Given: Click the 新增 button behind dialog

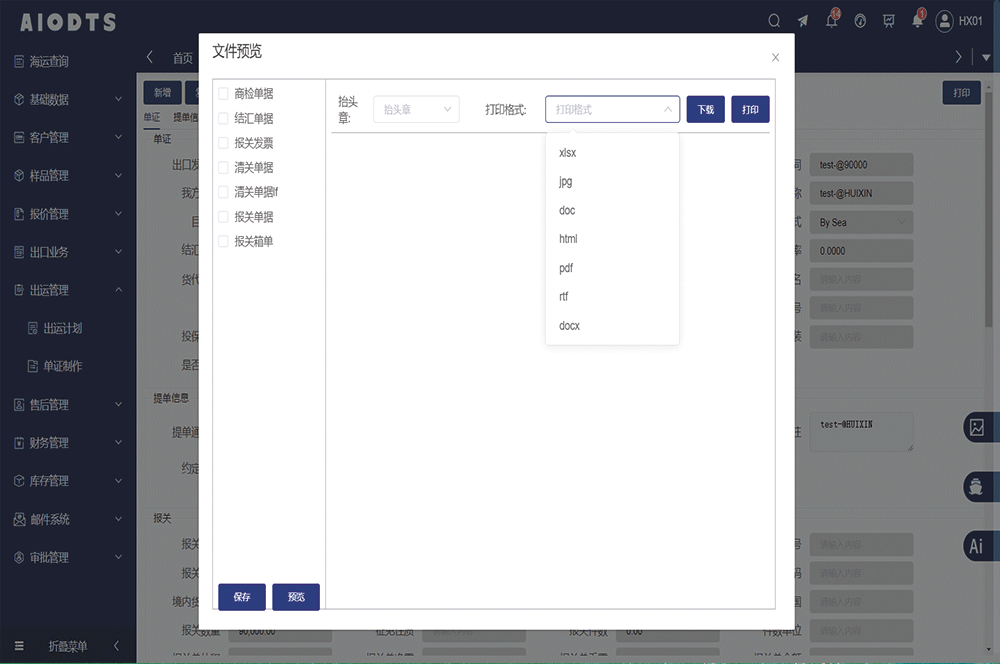Looking at the screenshot, I should 163,93.
